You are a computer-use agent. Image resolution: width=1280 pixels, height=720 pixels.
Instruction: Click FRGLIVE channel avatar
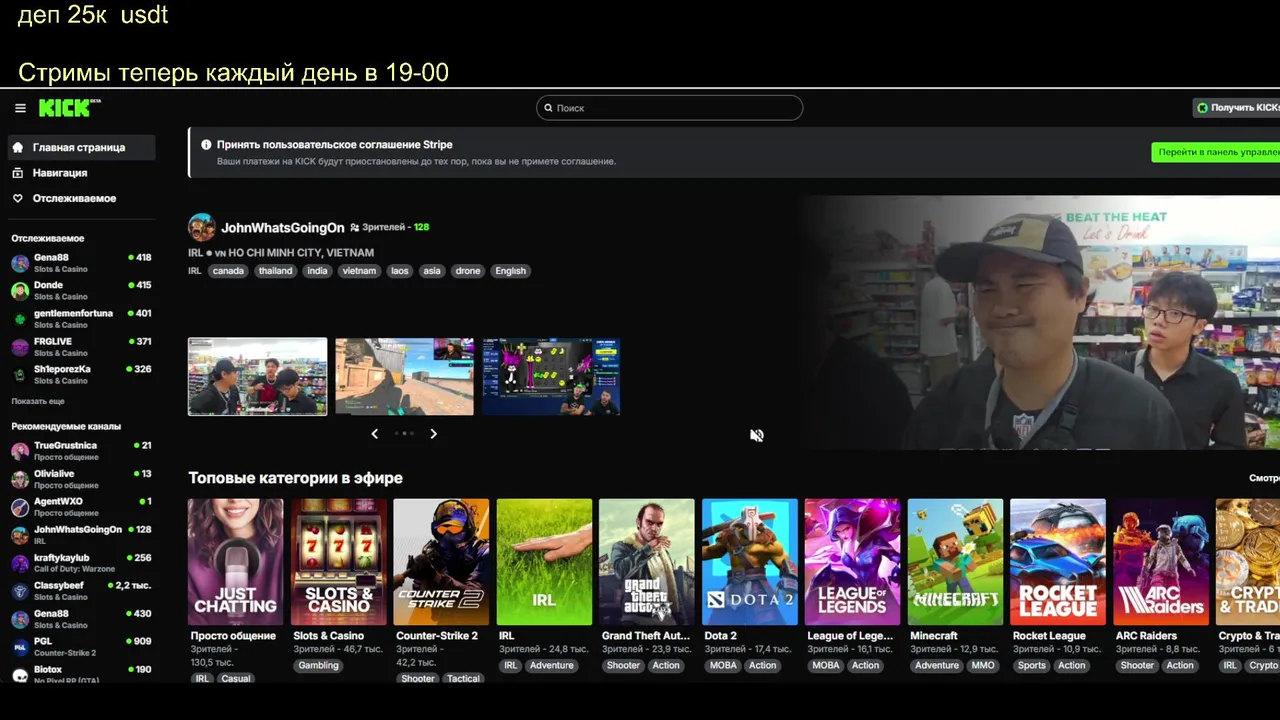pyautogui.click(x=20, y=347)
